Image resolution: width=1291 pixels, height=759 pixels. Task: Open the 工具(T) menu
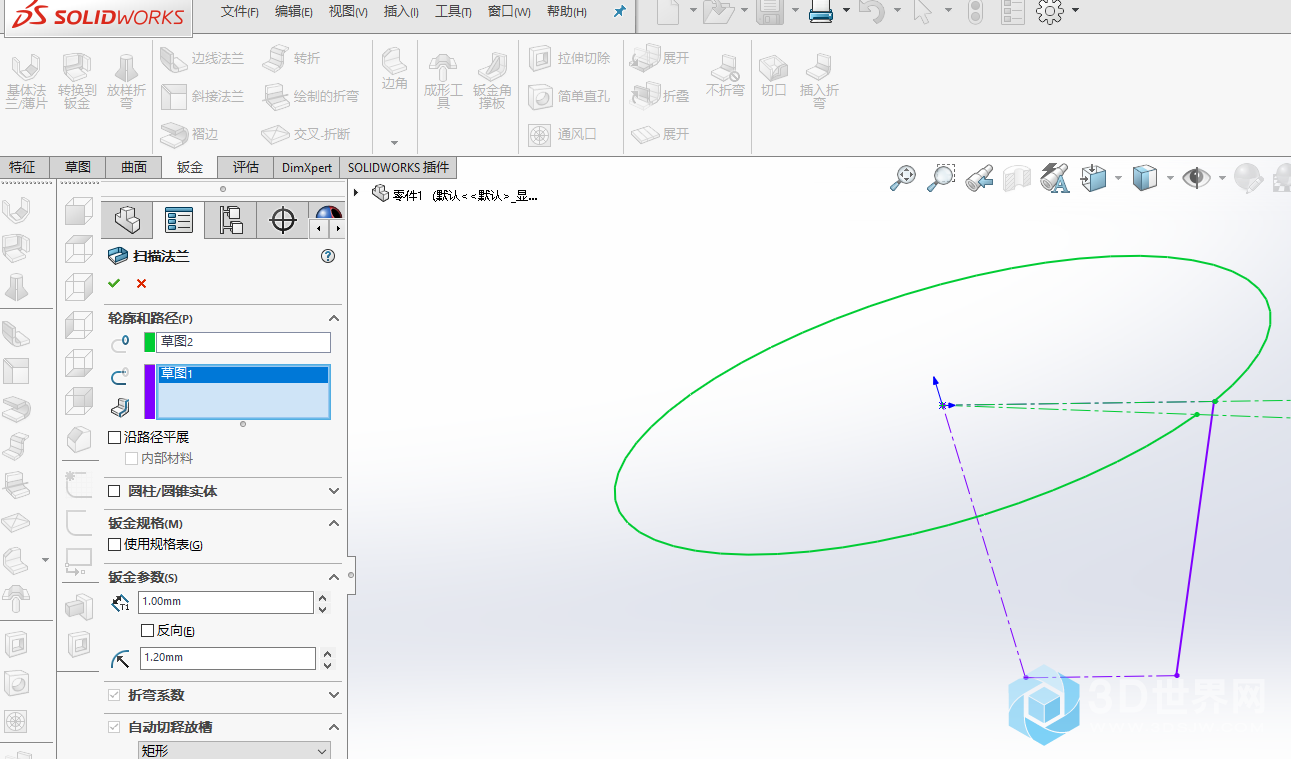click(454, 11)
